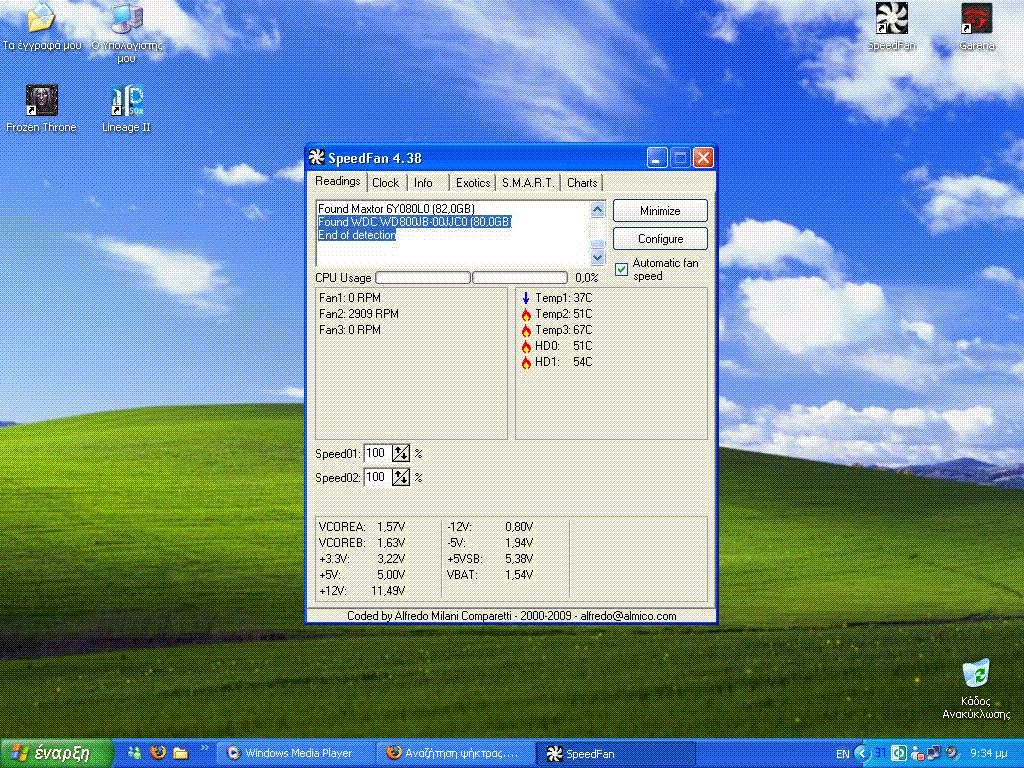Select the Recycle Bin desktop icon
Viewport: 1024px width, 768px height.
pos(976,689)
